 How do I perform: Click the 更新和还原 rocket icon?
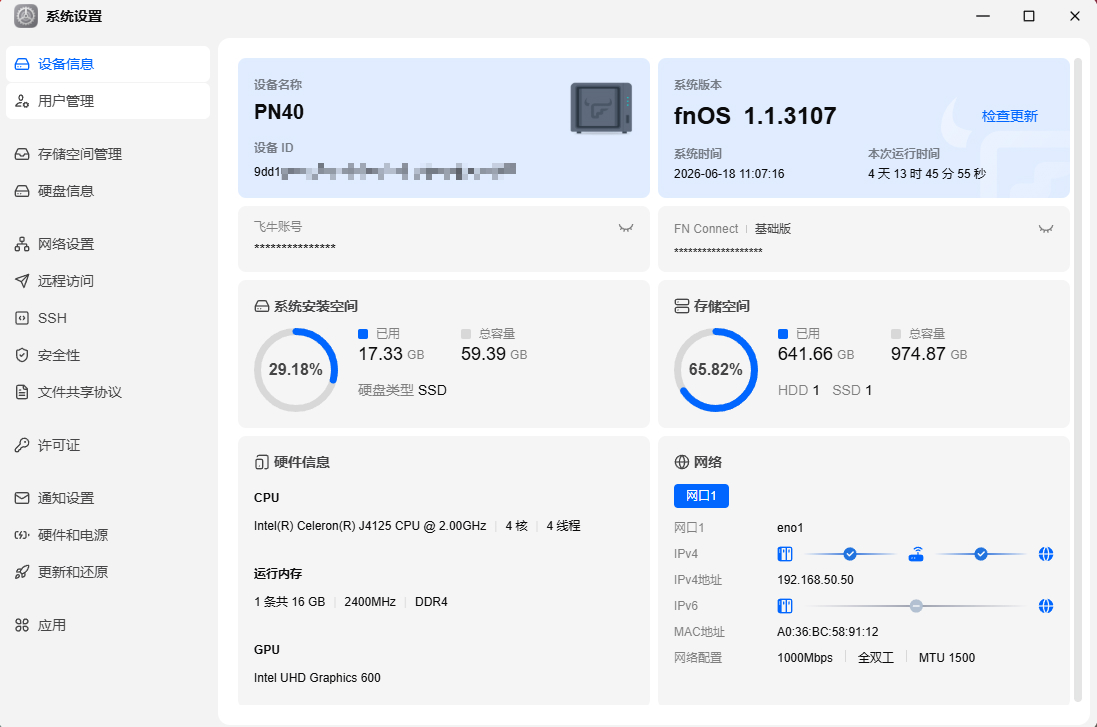[22, 572]
